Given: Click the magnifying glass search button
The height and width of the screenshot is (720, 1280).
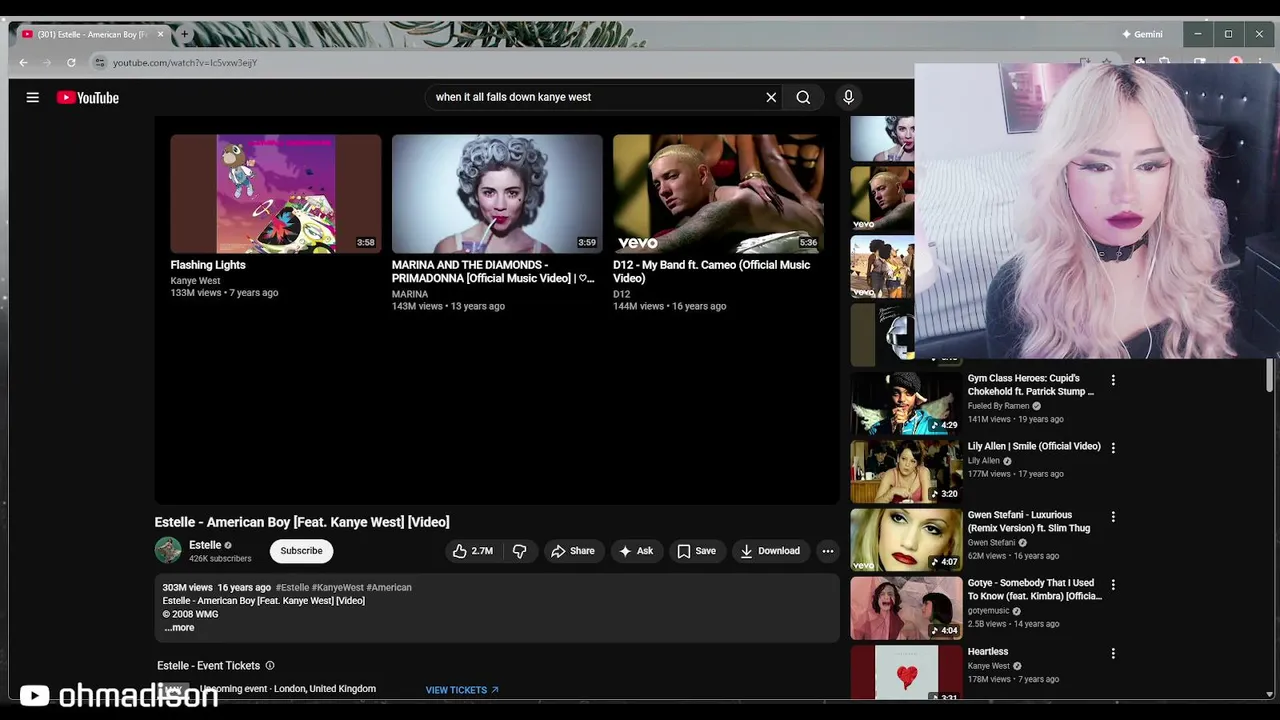Looking at the screenshot, I should [x=803, y=97].
